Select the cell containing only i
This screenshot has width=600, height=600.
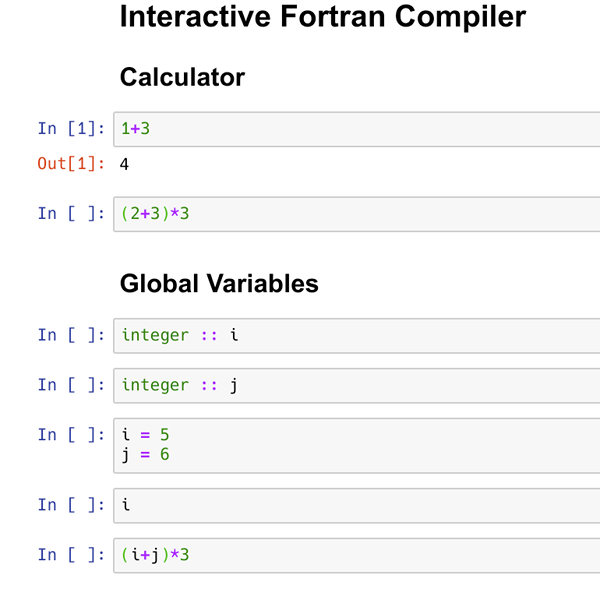click(x=357, y=505)
